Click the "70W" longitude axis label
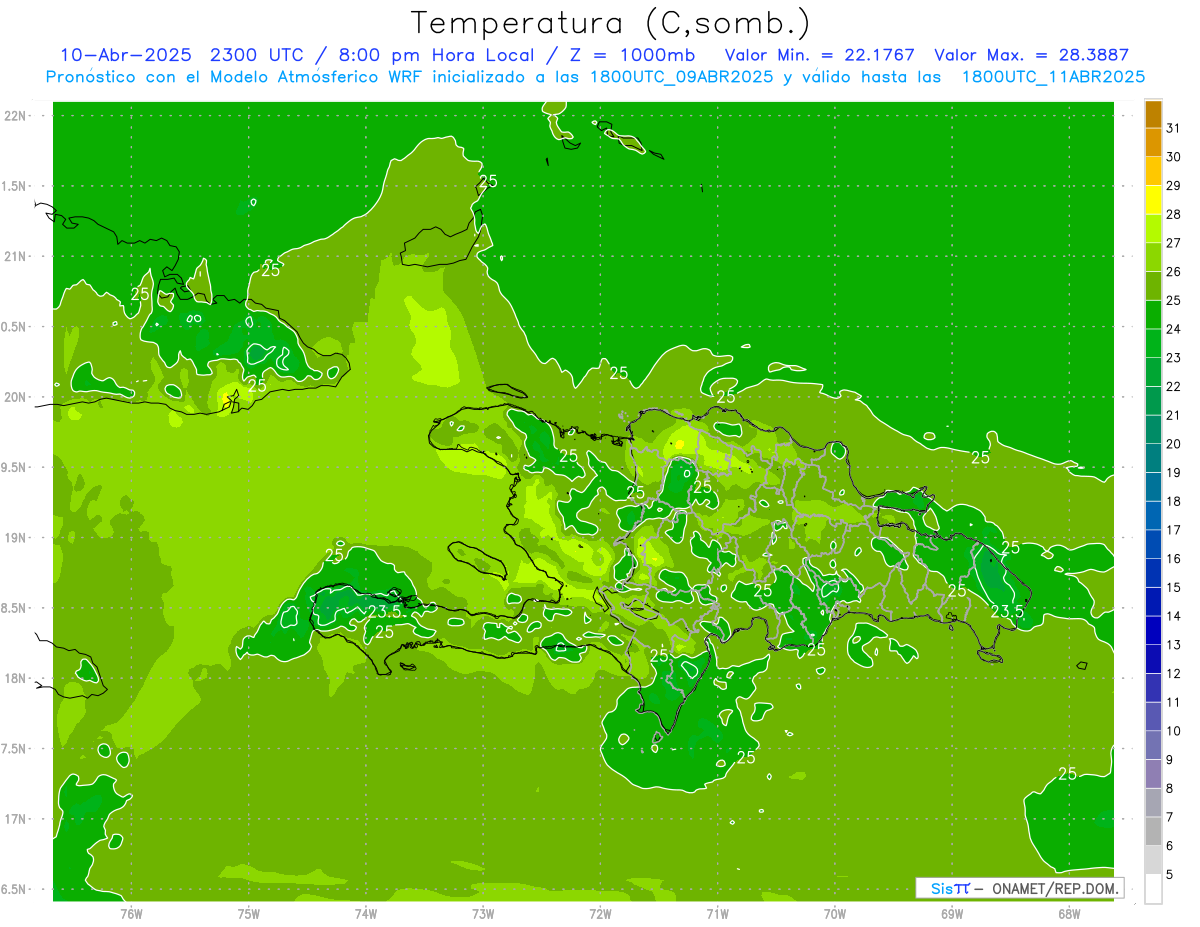 (835, 914)
